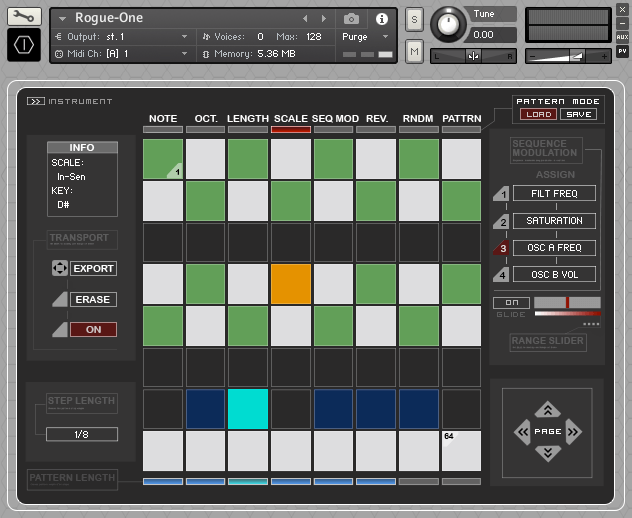This screenshot has width=632, height=518.
Task: Go to the next instrument preset arrow
Action: (323, 18)
